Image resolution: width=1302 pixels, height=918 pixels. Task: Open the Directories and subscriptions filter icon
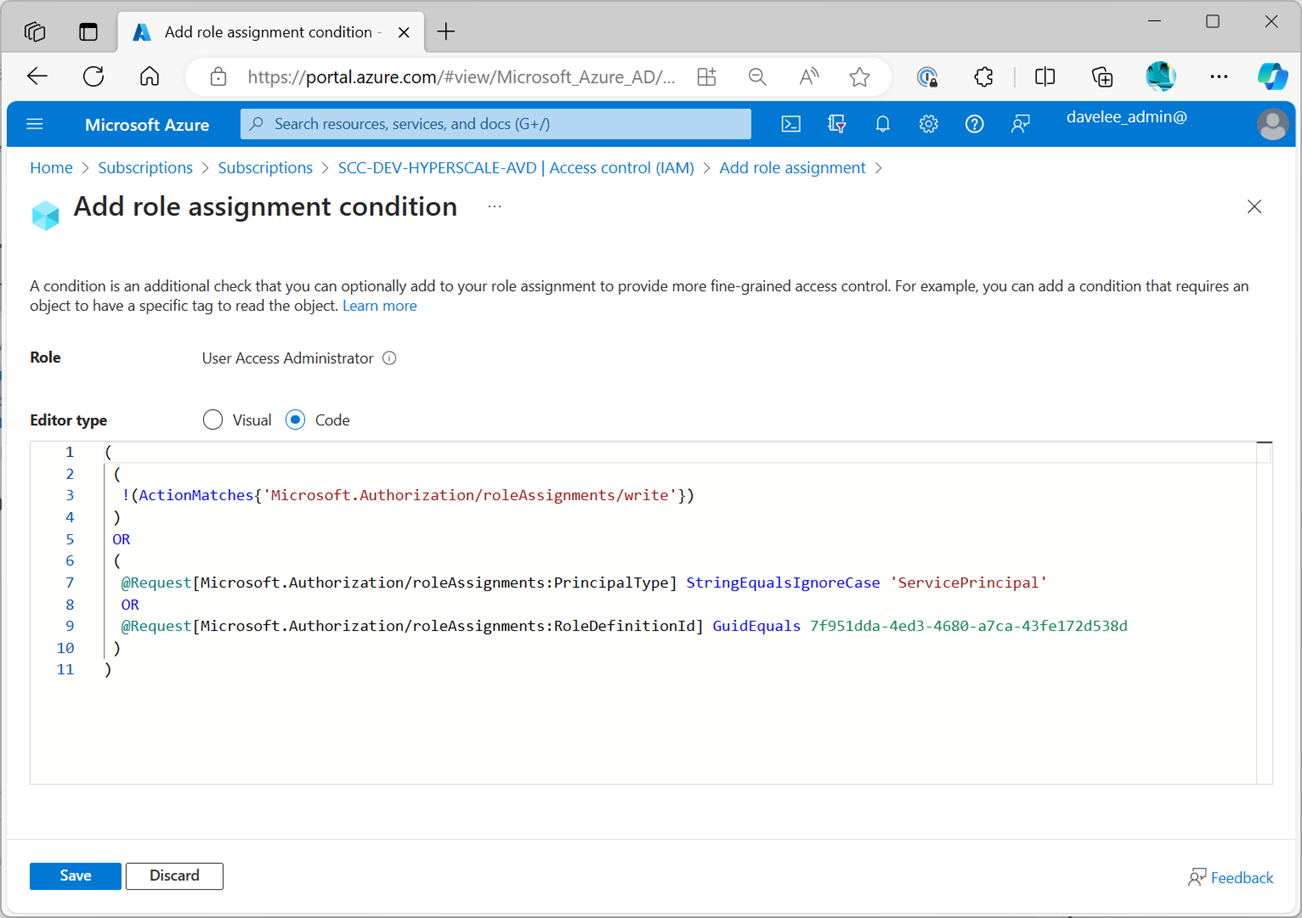(837, 124)
